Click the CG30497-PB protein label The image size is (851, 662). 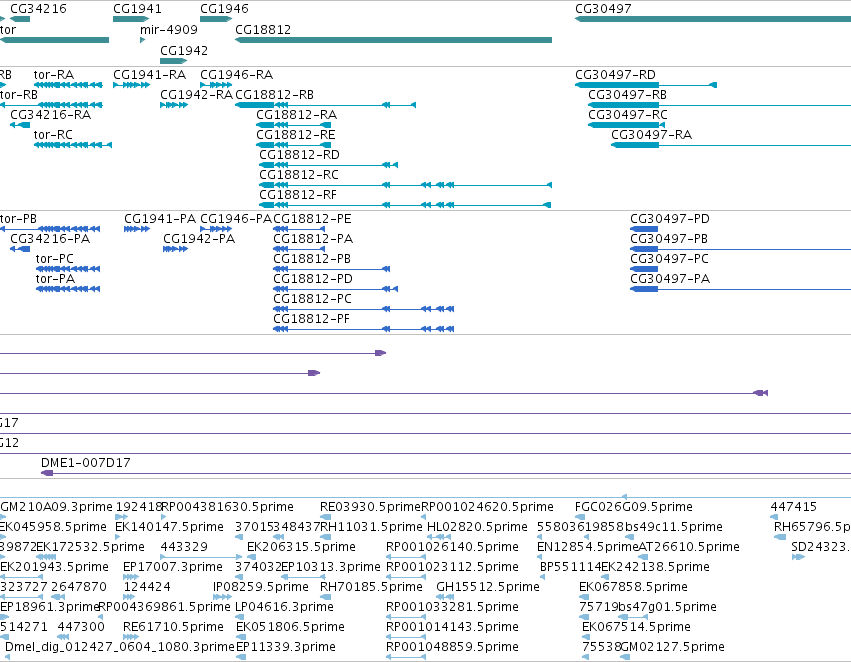click(x=669, y=239)
